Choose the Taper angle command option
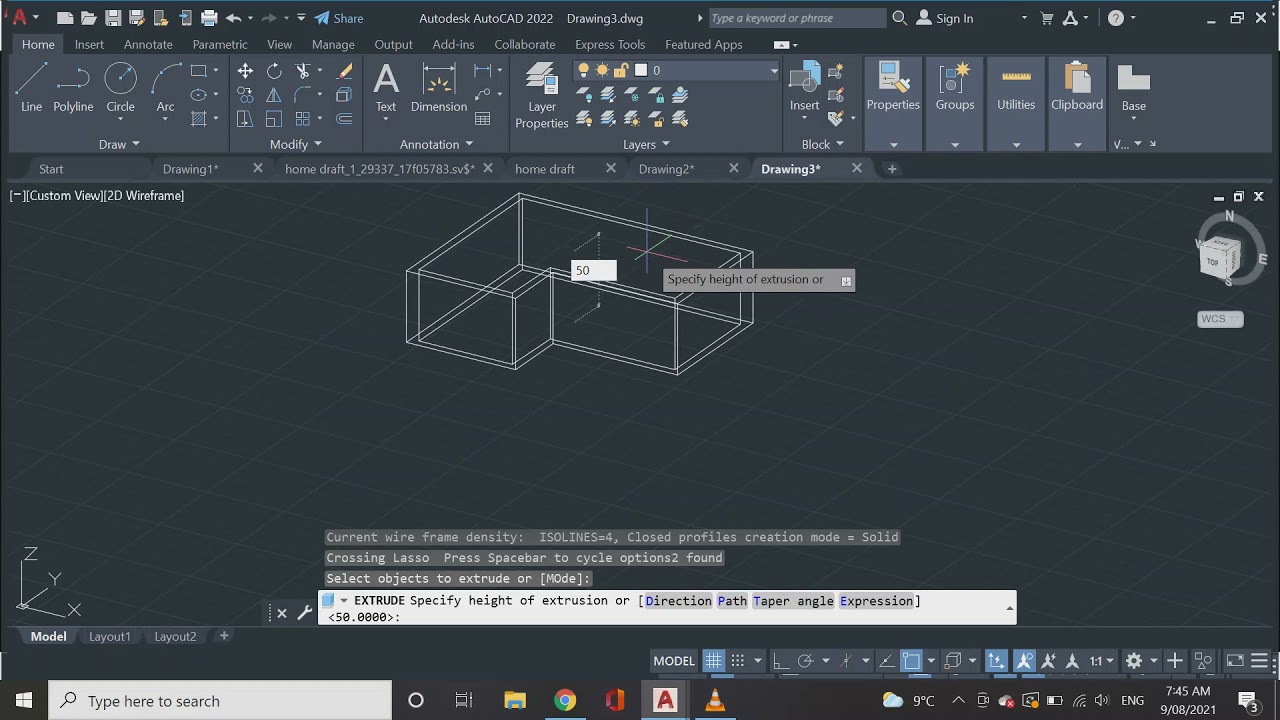 tap(792, 601)
